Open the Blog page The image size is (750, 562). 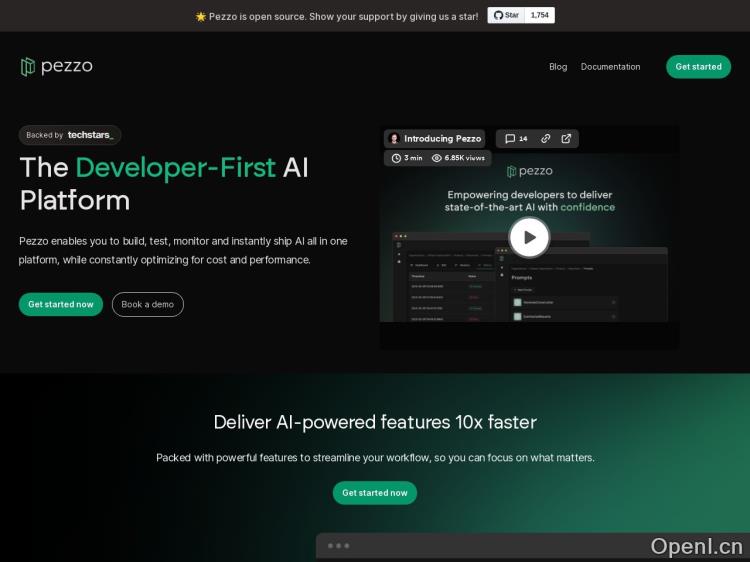tap(558, 67)
